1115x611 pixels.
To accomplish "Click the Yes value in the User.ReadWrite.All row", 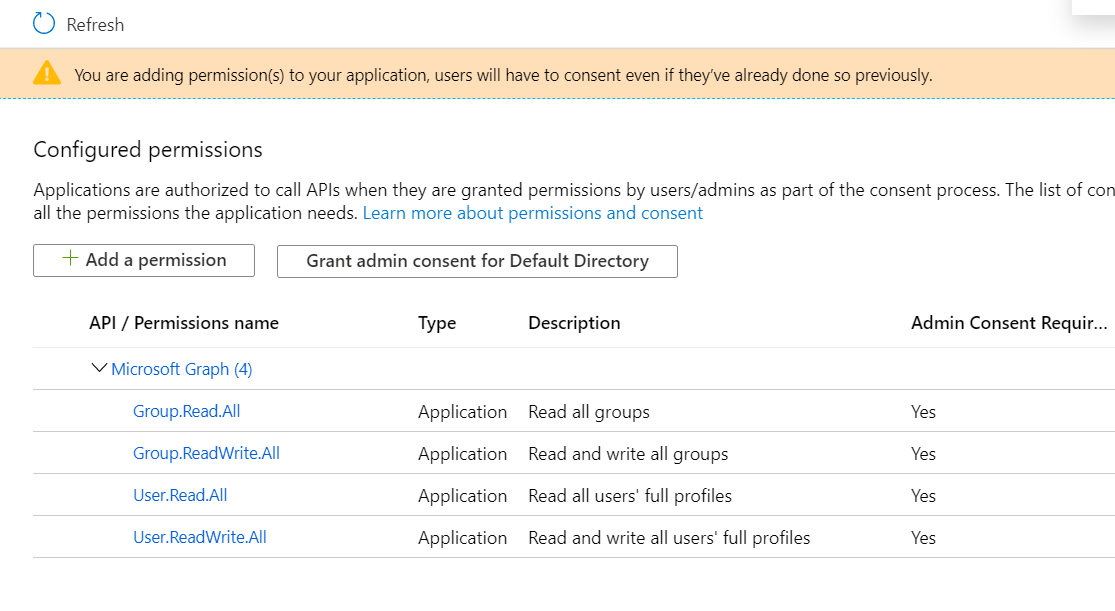I will [x=923, y=538].
